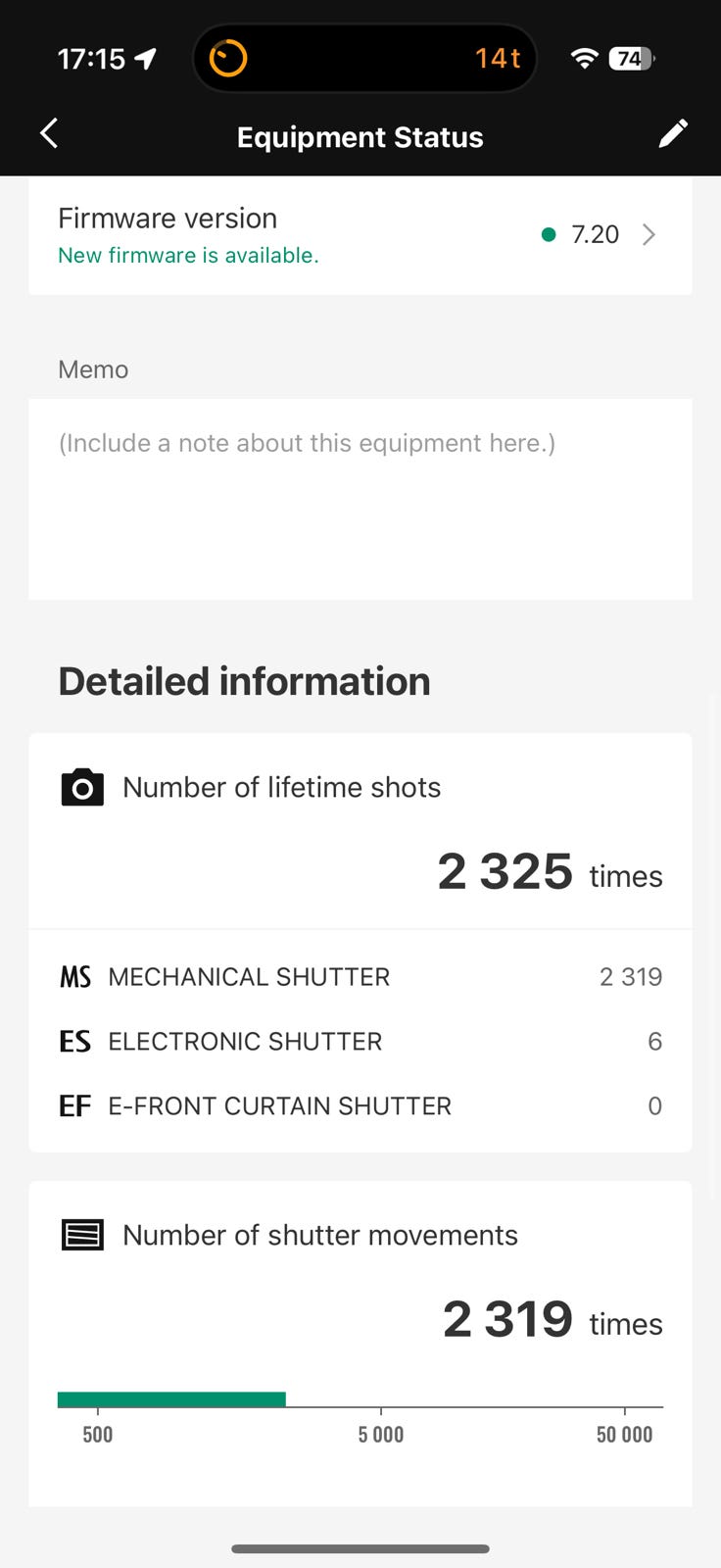Open firmware version details chevron
The image size is (721, 1568).
649,234
